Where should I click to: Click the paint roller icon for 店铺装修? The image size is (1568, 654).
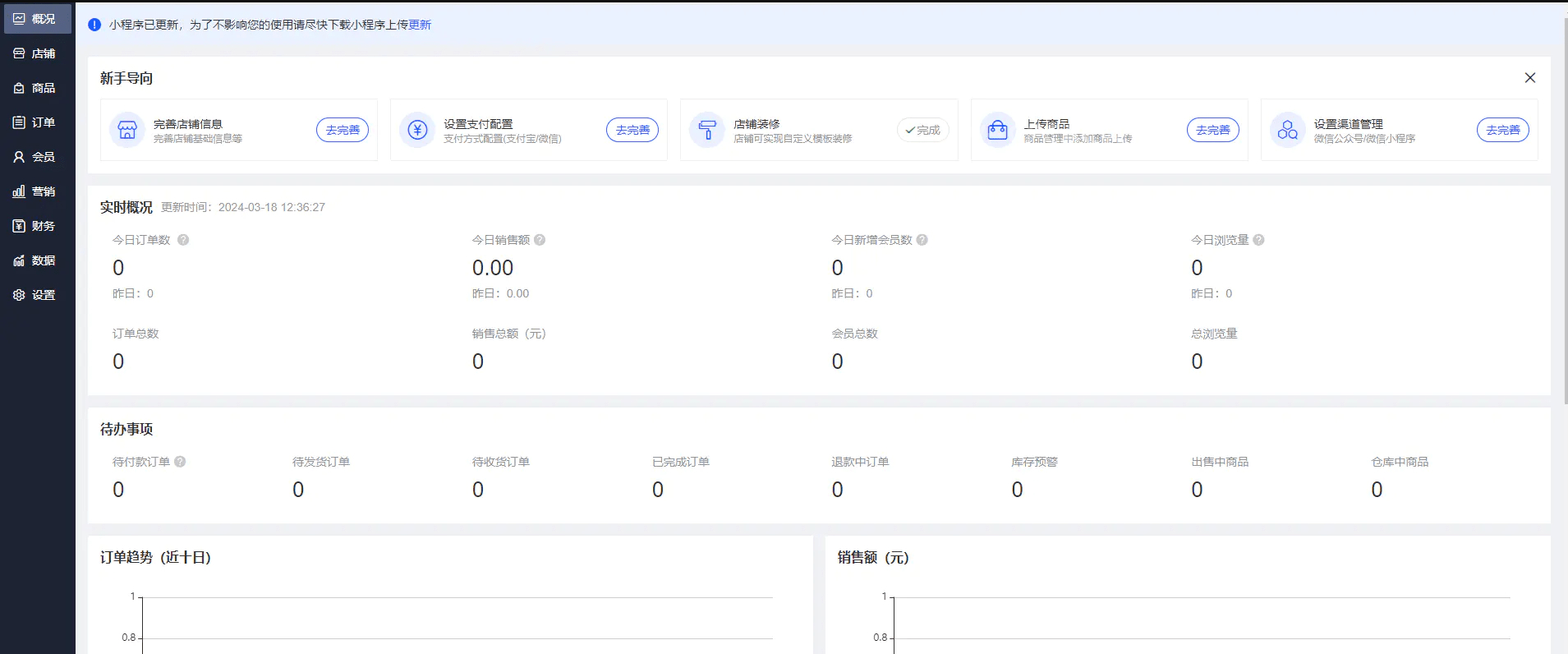click(x=706, y=130)
